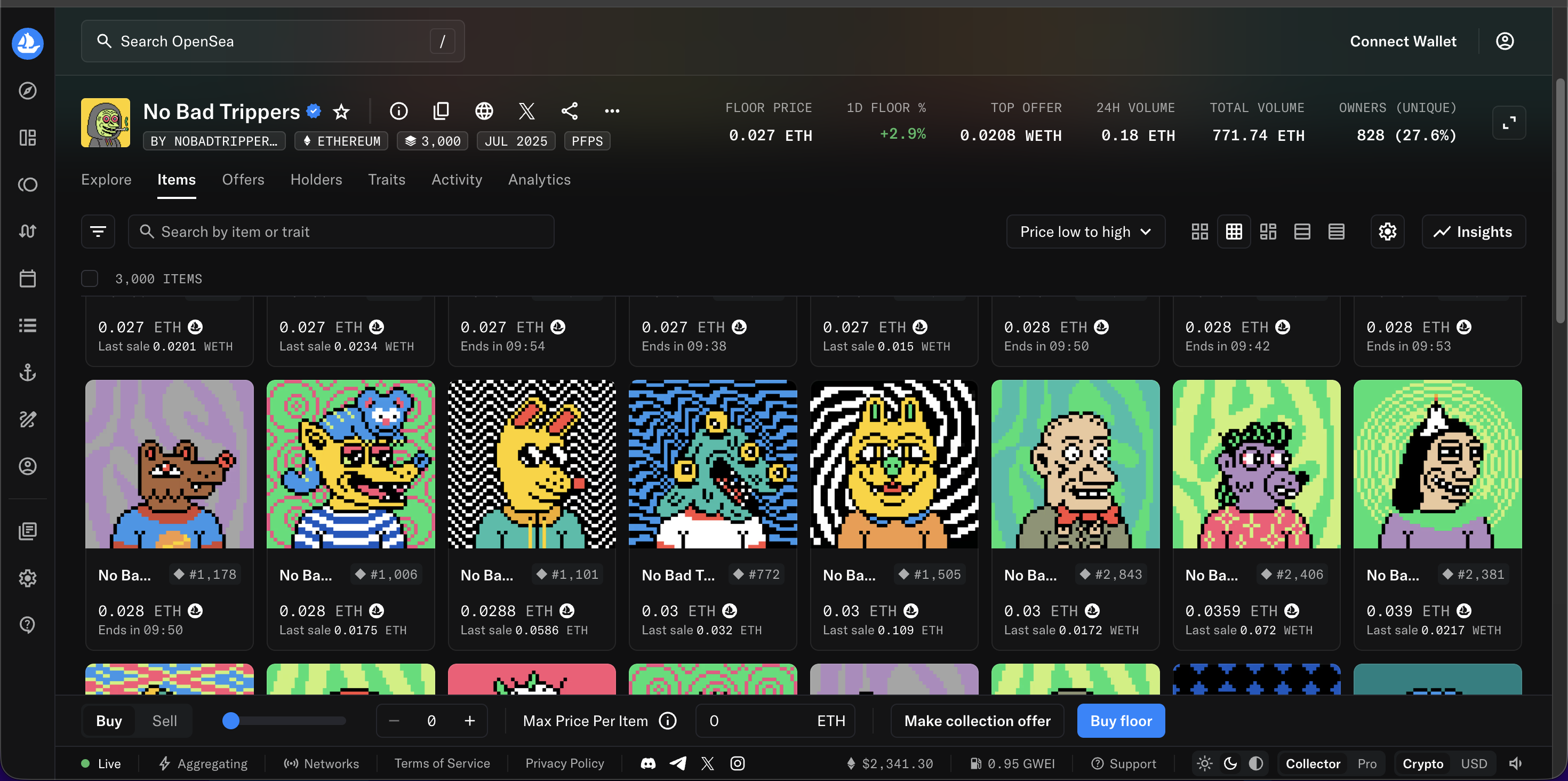Increase item quantity with plus button
This screenshot has height=781, width=1568.
click(x=469, y=721)
